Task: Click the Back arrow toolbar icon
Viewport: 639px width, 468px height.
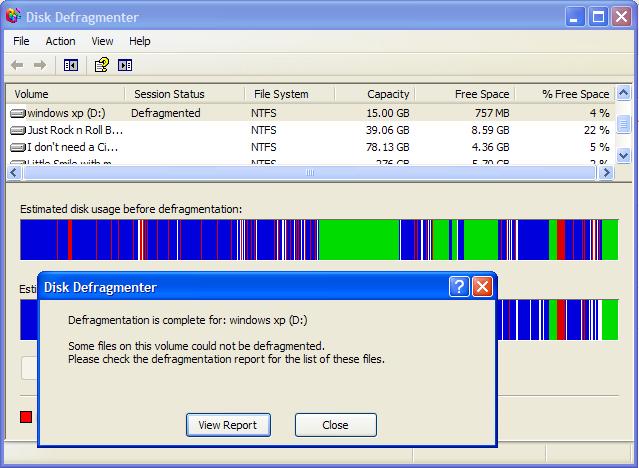Action: click(x=17, y=65)
